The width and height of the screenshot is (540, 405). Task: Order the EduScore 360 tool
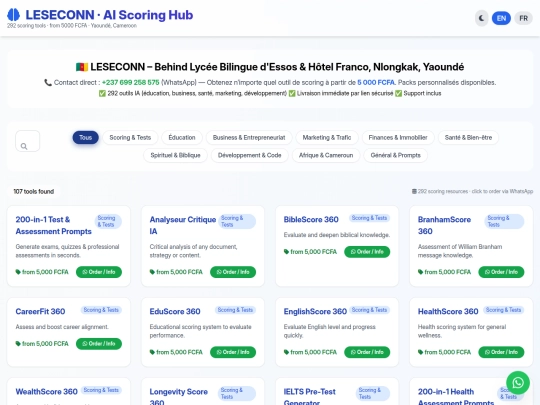tap(233, 352)
